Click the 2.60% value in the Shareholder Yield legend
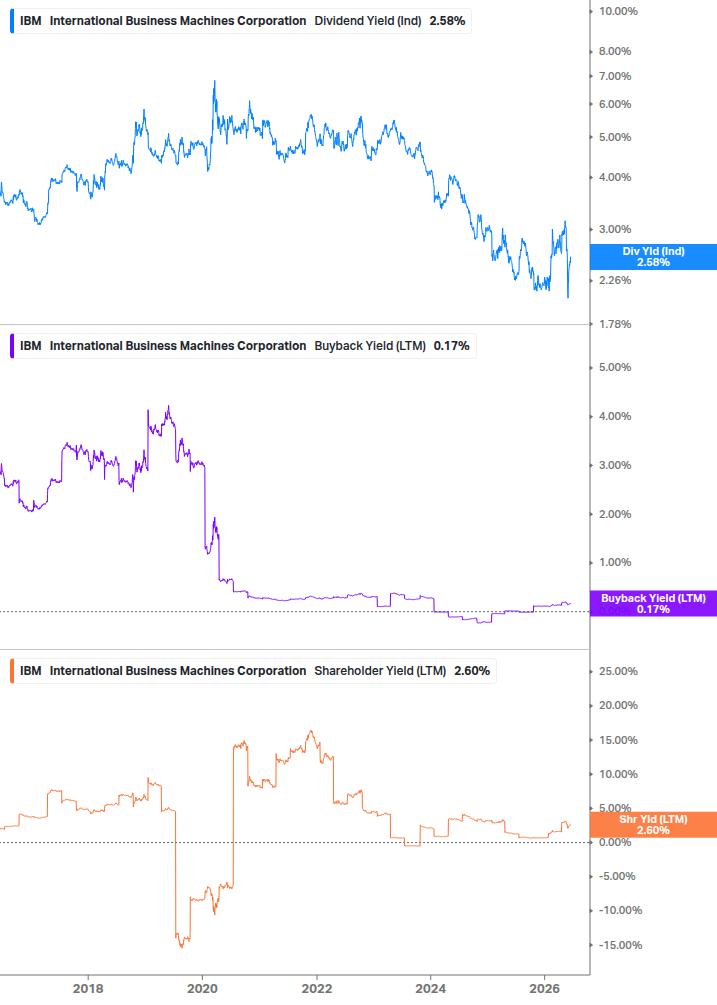 coord(472,671)
